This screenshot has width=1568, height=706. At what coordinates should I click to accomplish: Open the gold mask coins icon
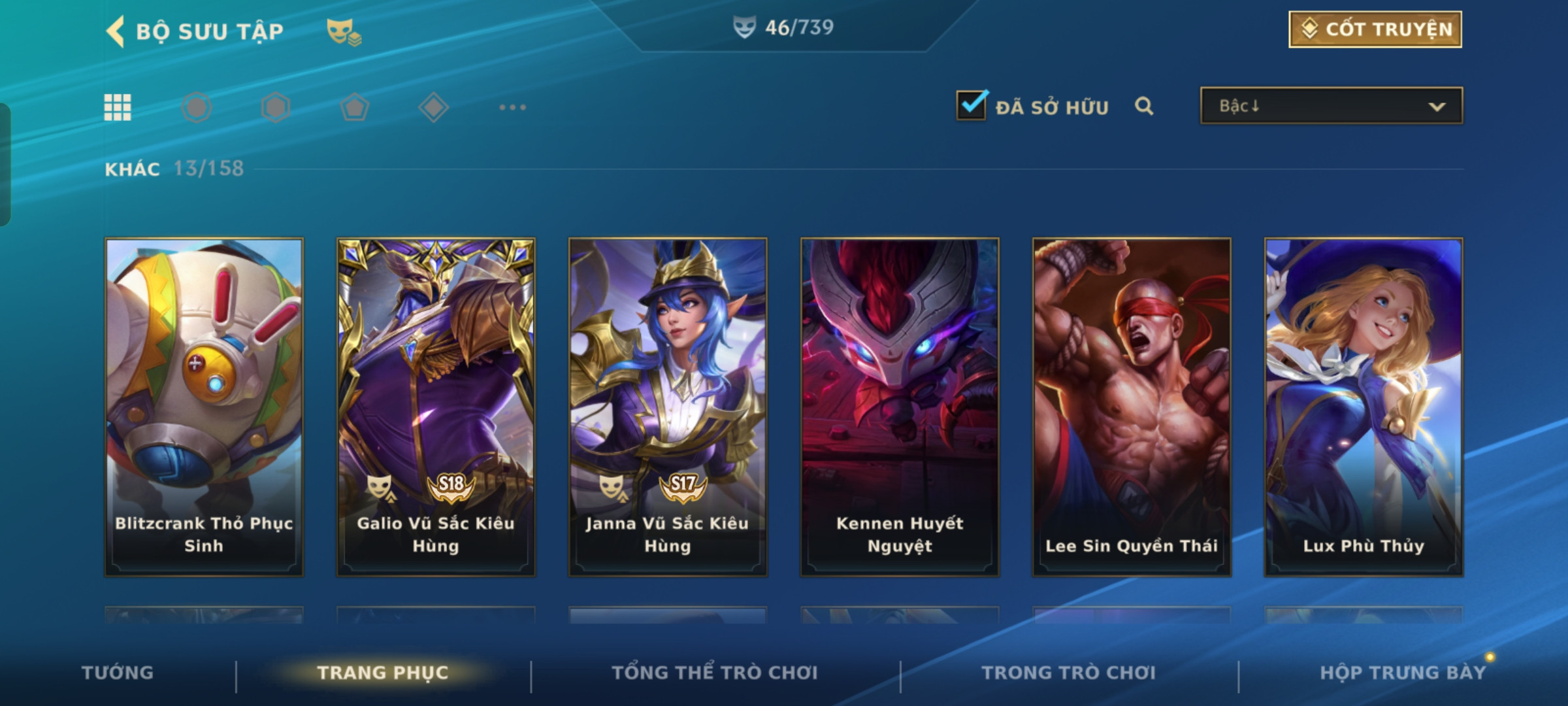pos(344,31)
